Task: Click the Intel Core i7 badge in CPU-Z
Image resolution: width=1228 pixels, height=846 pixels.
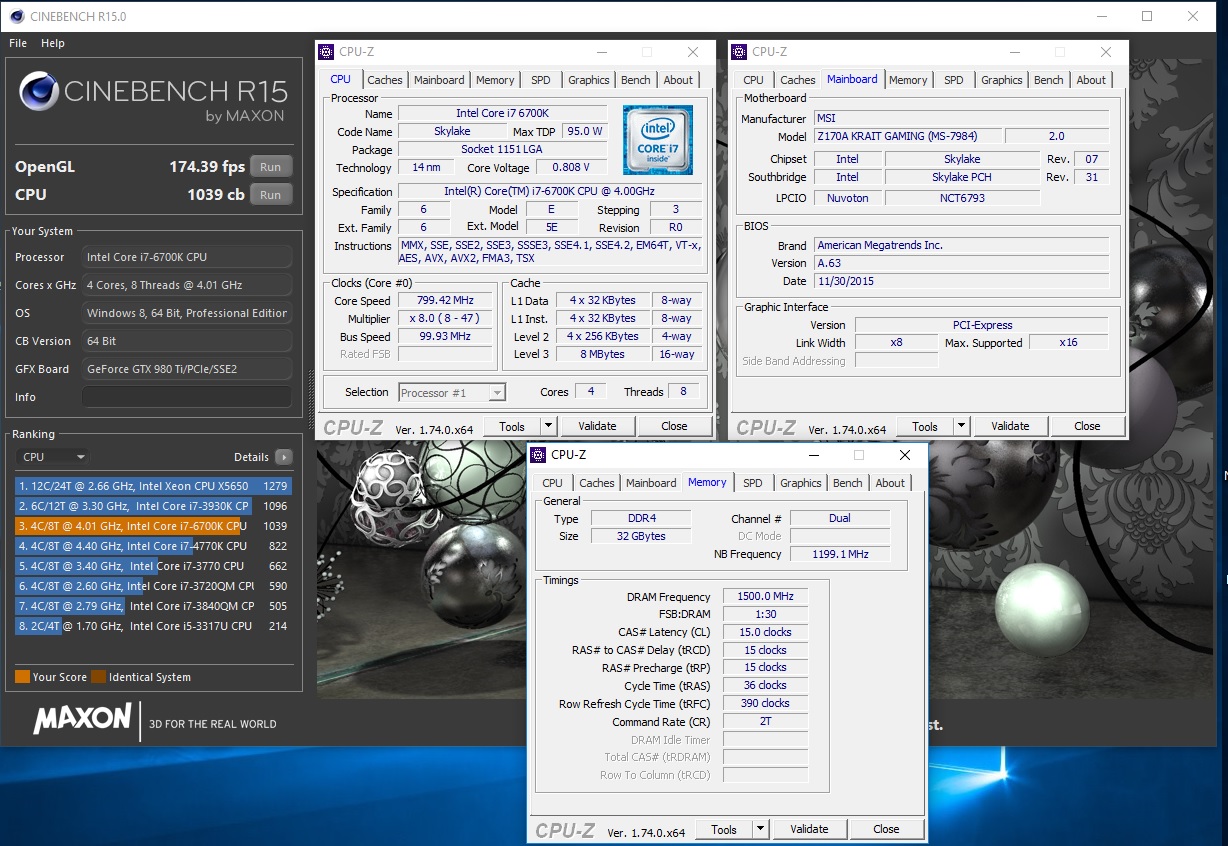Action: (657, 140)
